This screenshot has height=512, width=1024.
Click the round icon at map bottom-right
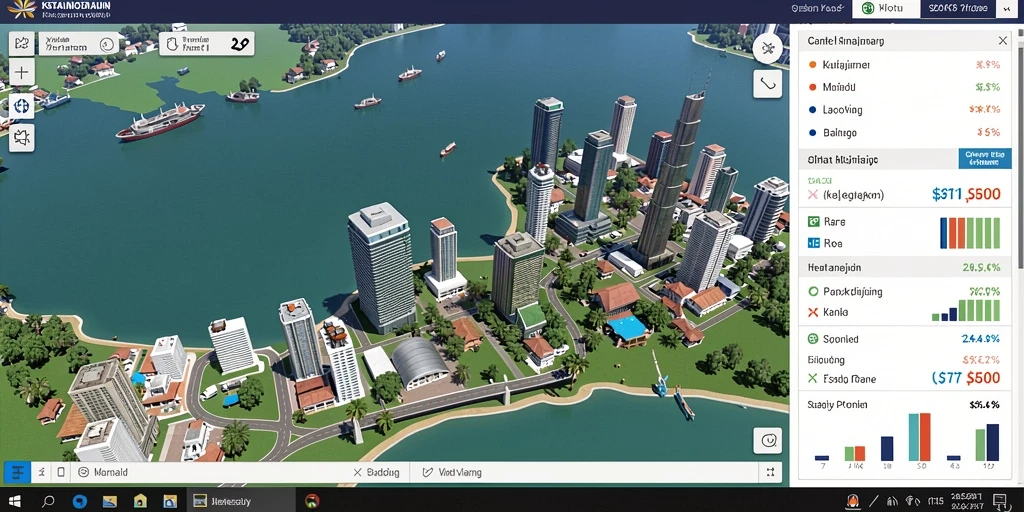(x=767, y=440)
